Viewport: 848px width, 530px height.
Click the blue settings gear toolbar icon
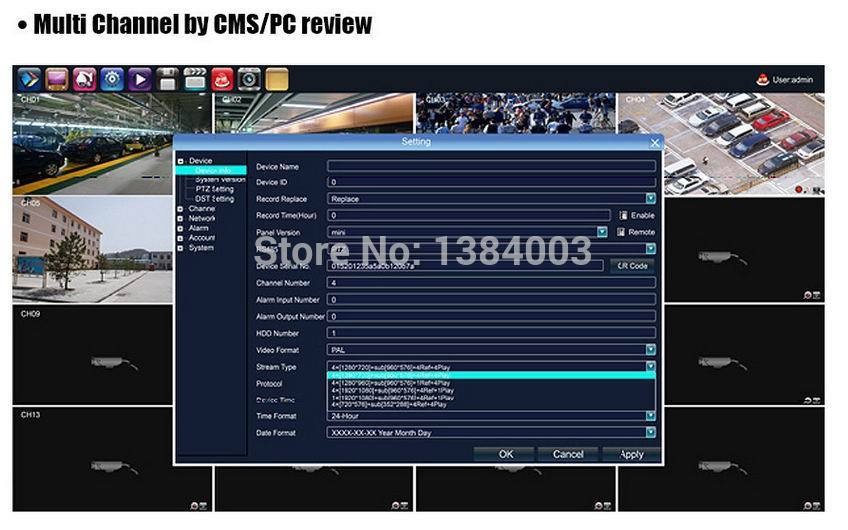pos(112,79)
